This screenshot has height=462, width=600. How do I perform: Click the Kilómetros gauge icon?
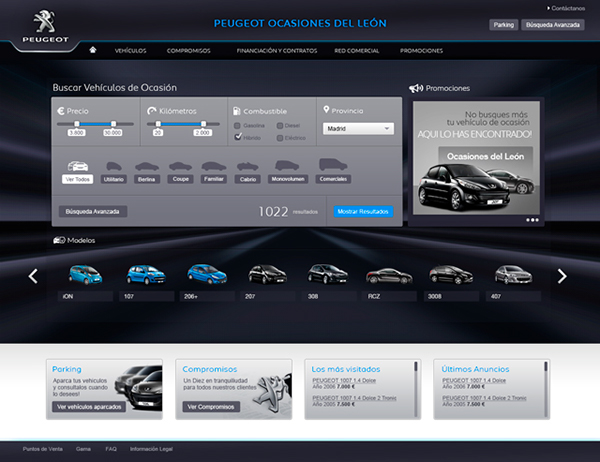[152, 111]
